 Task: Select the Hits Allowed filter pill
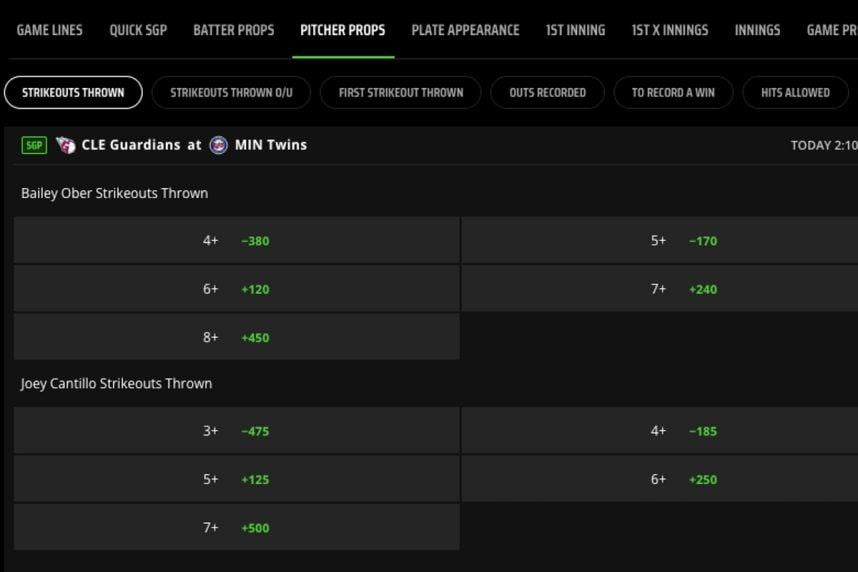click(x=796, y=93)
